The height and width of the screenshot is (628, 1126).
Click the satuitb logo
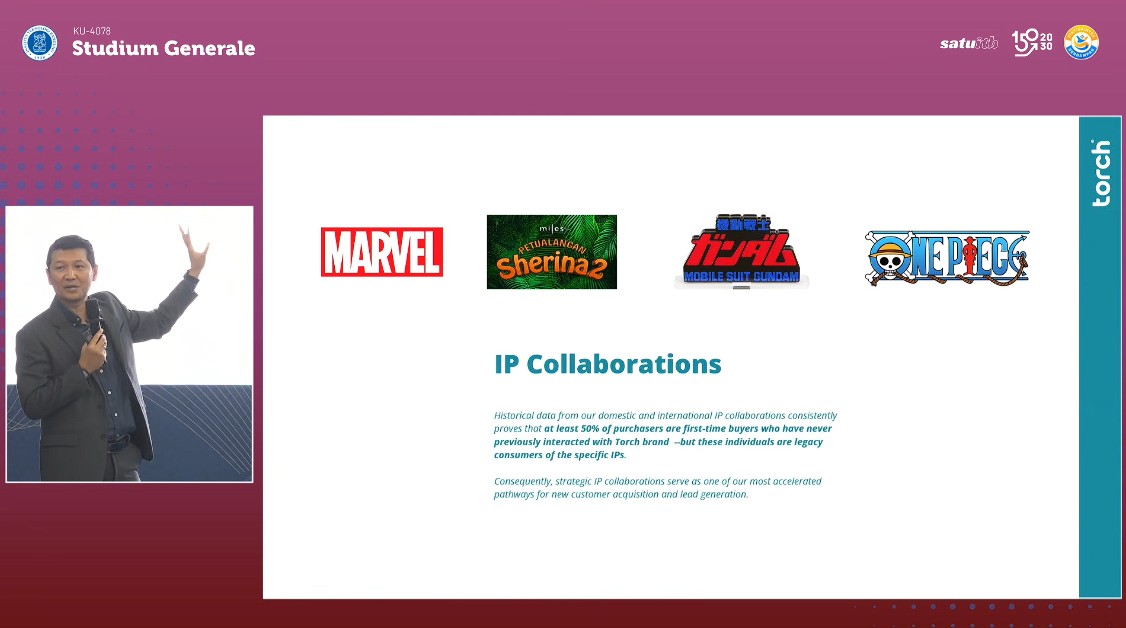coord(968,43)
